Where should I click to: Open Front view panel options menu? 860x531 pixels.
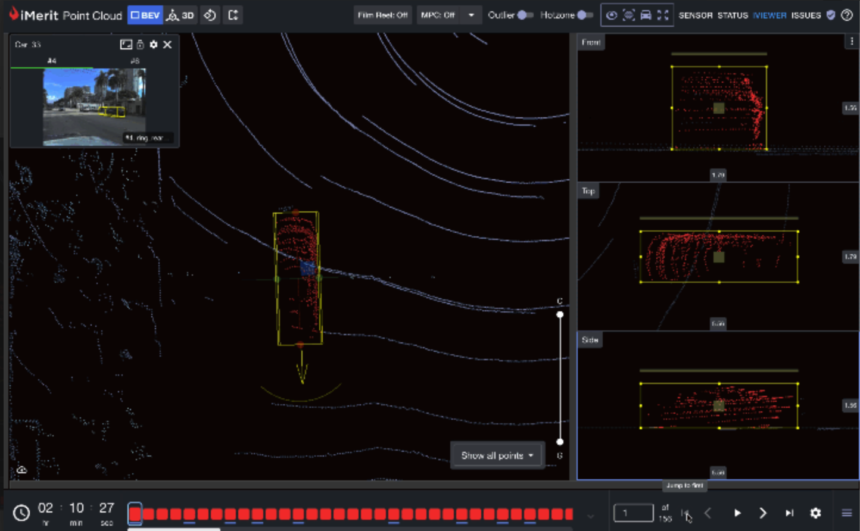tap(852, 42)
